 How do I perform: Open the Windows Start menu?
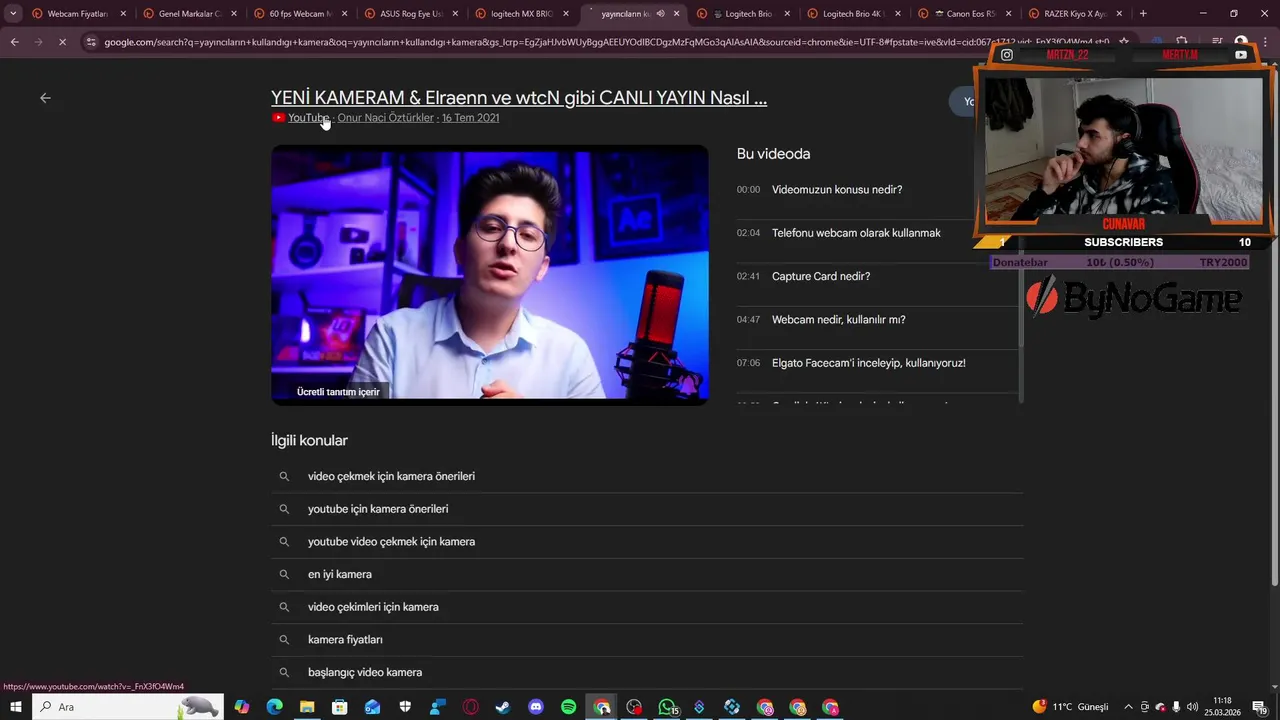click(16, 707)
